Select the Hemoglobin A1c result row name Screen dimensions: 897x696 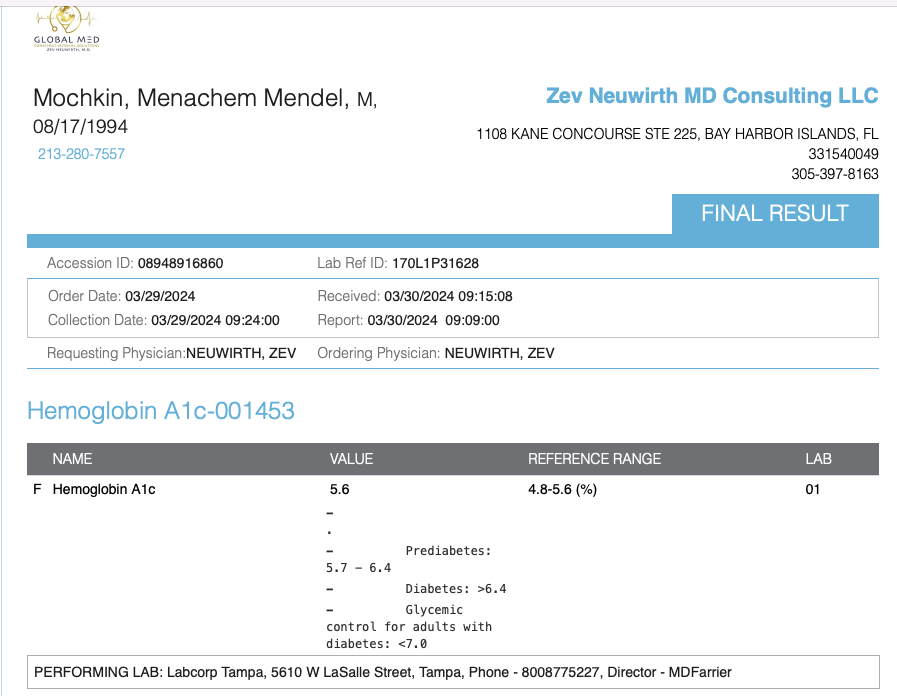click(104, 490)
